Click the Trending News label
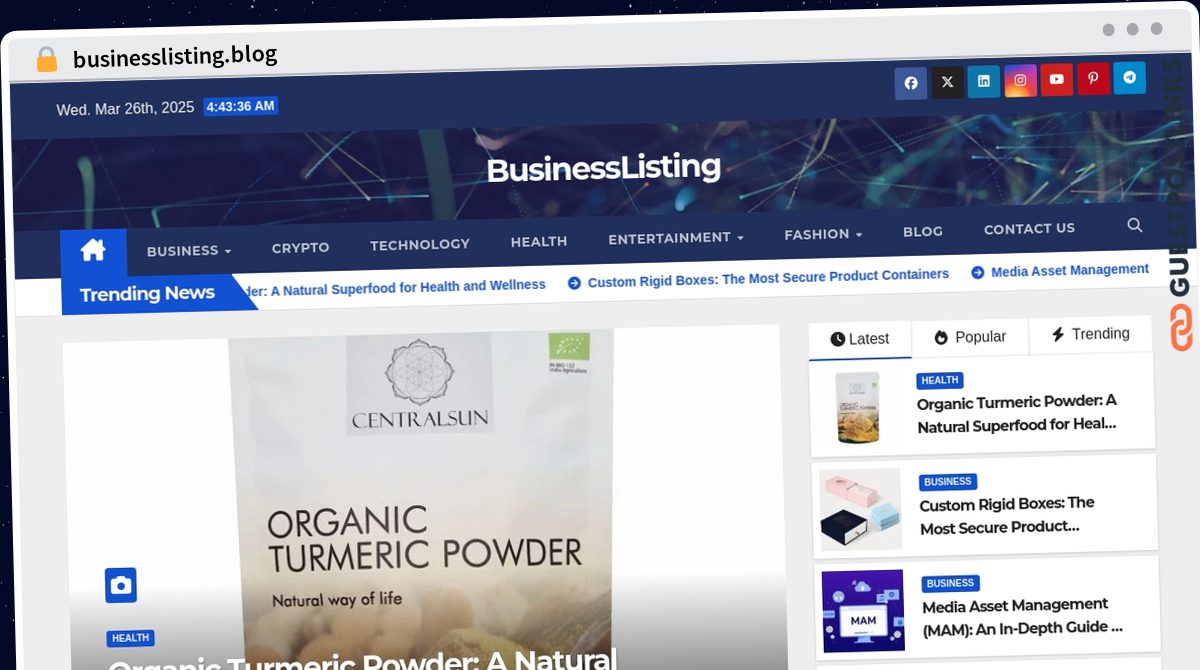This screenshot has height=670, width=1200. click(147, 294)
